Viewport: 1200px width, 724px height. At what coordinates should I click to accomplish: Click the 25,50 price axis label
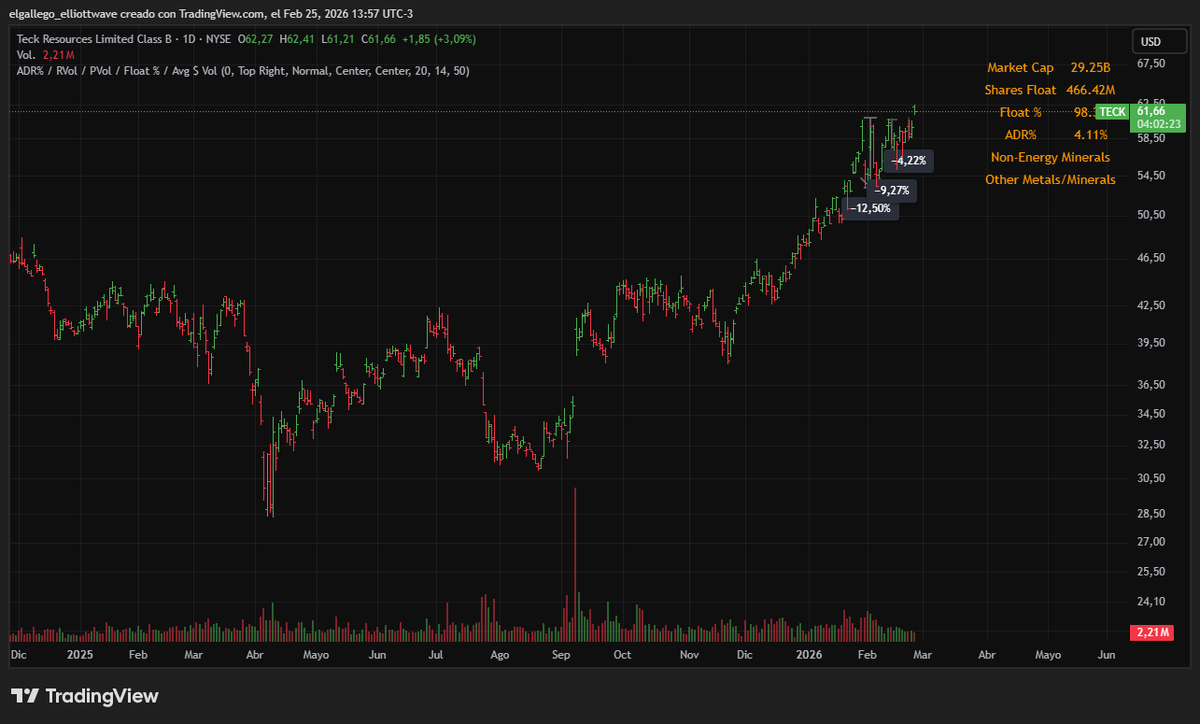pyautogui.click(x=1153, y=571)
